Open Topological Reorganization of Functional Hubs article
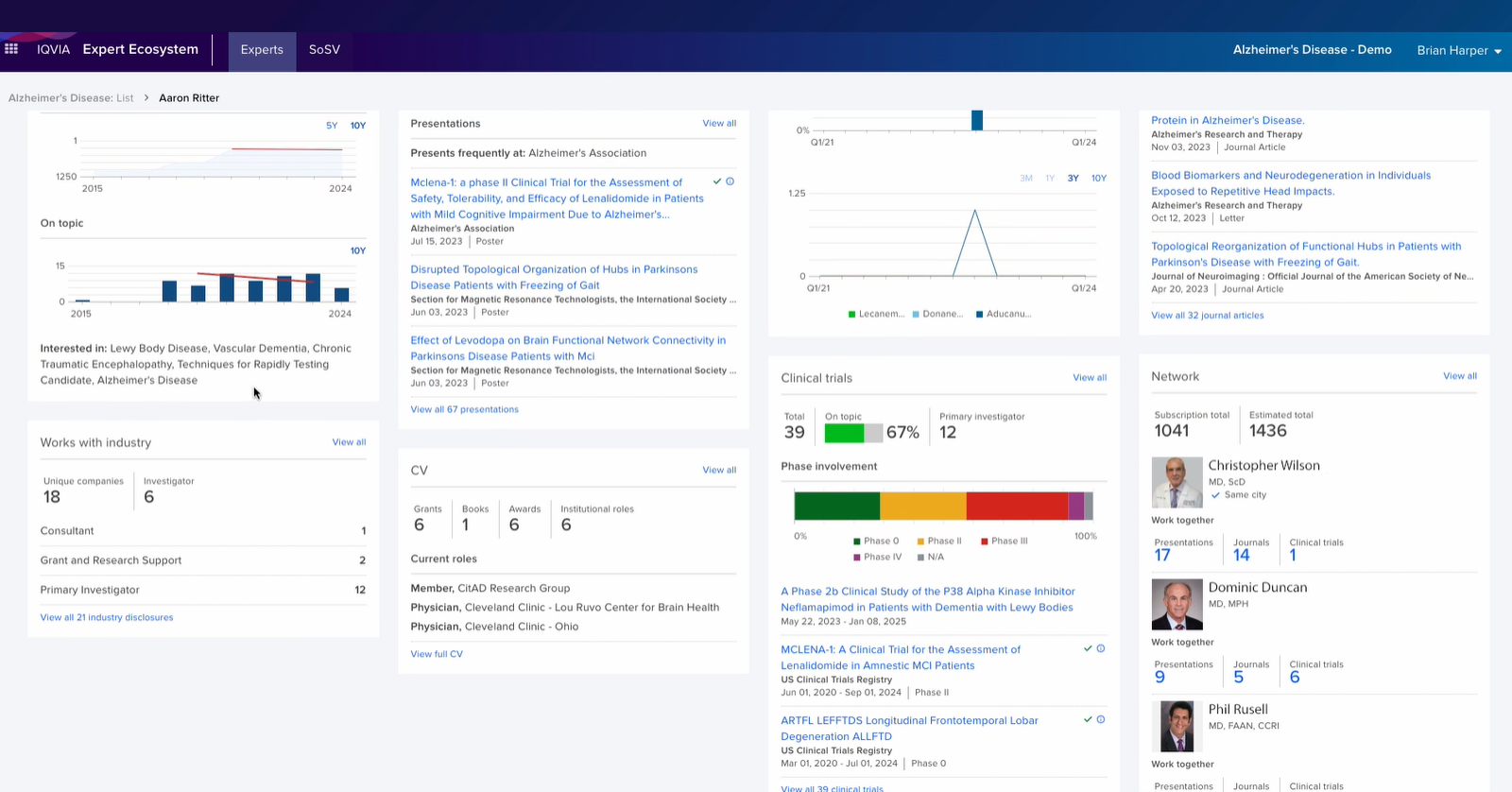 [1306, 254]
